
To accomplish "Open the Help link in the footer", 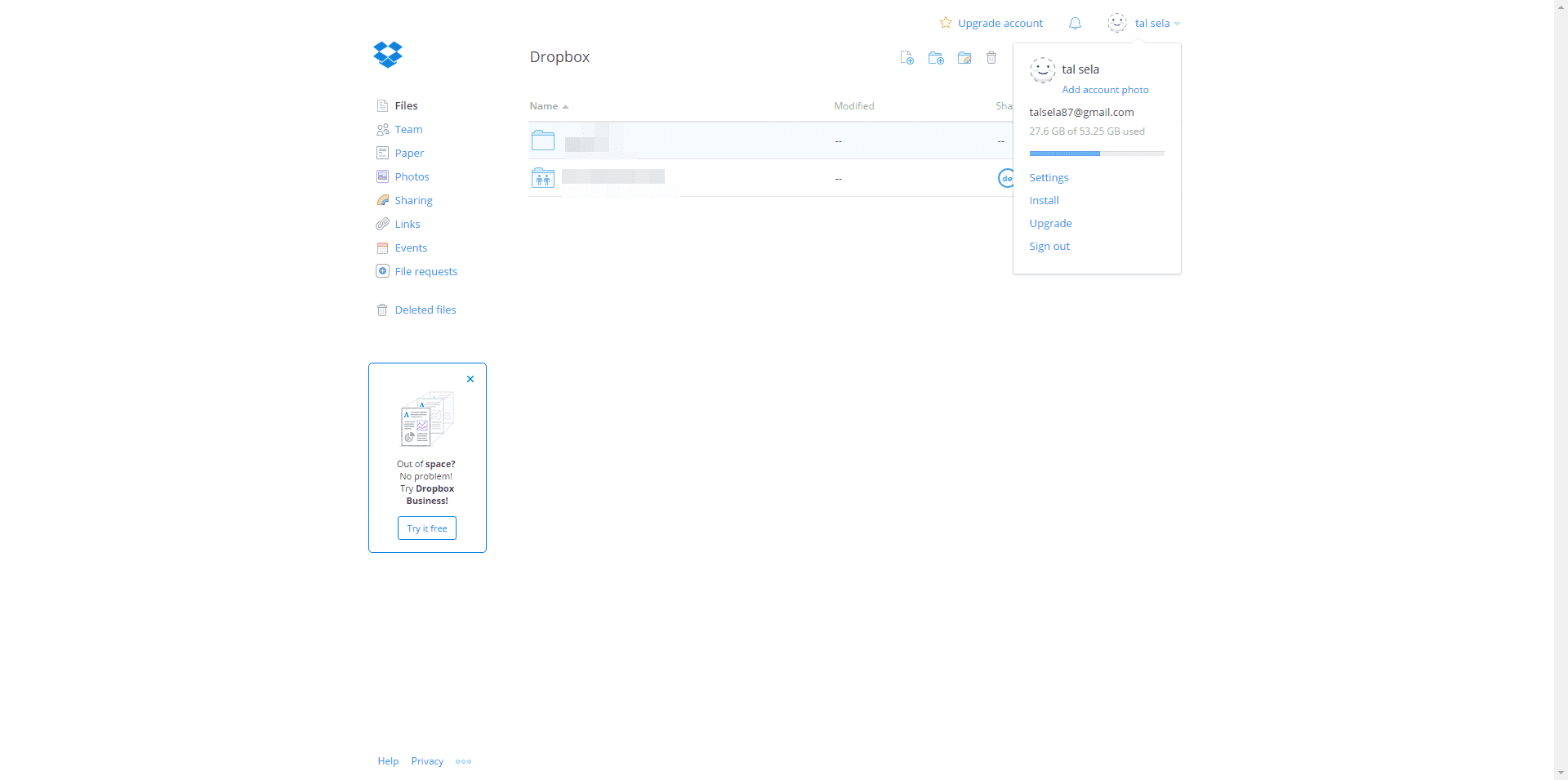I will [x=388, y=761].
